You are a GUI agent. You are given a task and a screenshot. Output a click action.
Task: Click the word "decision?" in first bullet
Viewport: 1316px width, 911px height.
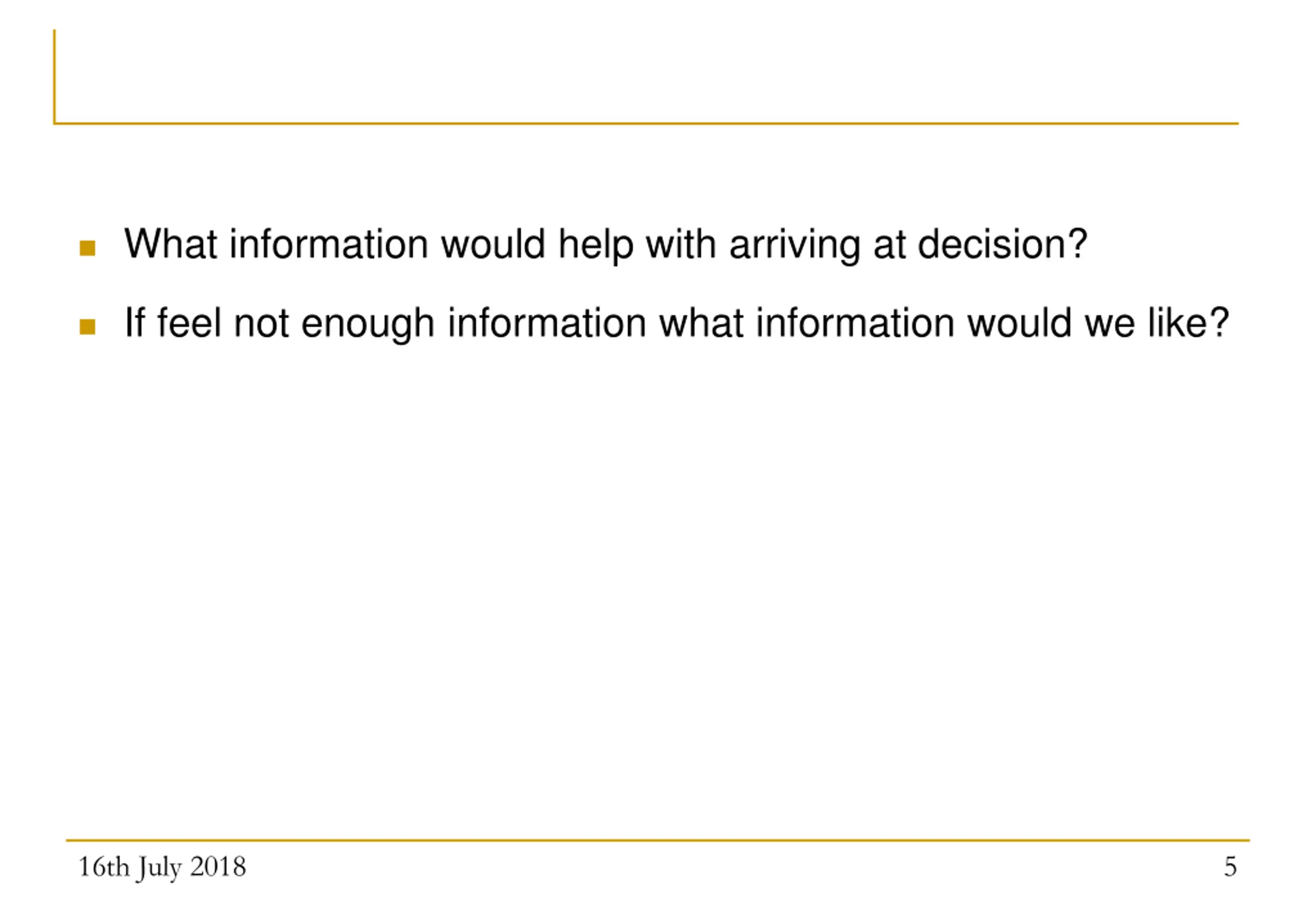click(1002, 244)
